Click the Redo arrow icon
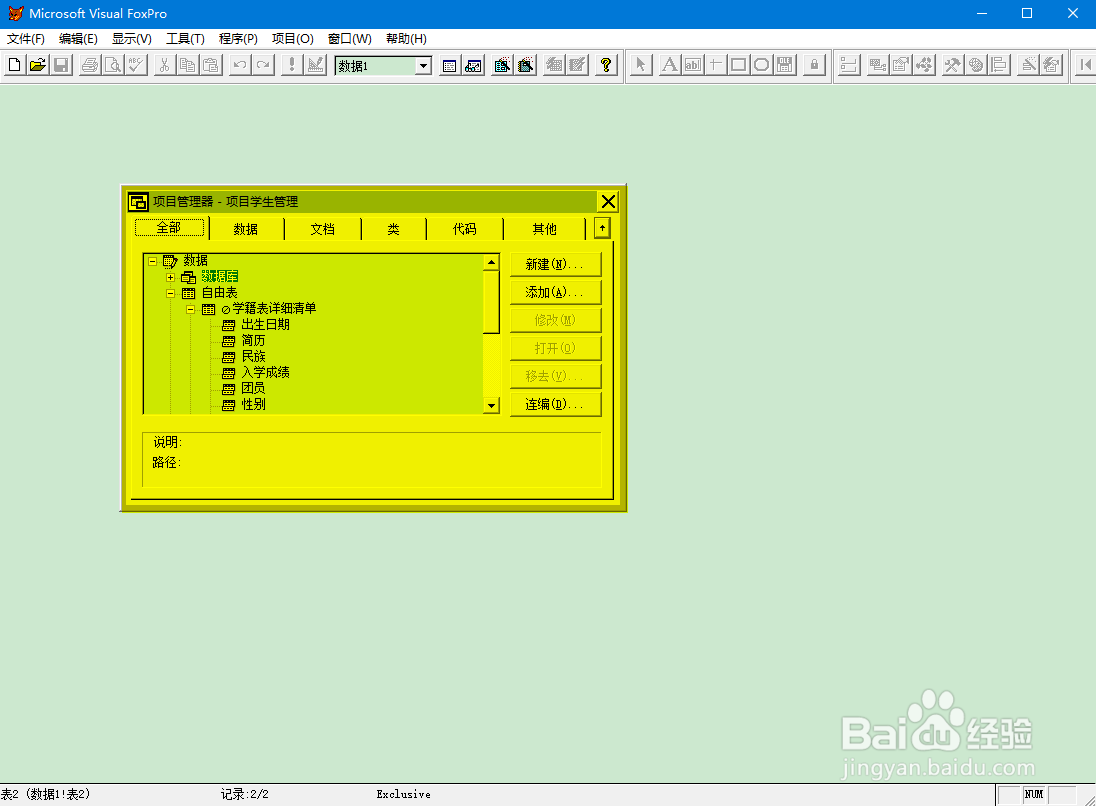This screenshot has height=806, width=1096. [x=263, y=66]
